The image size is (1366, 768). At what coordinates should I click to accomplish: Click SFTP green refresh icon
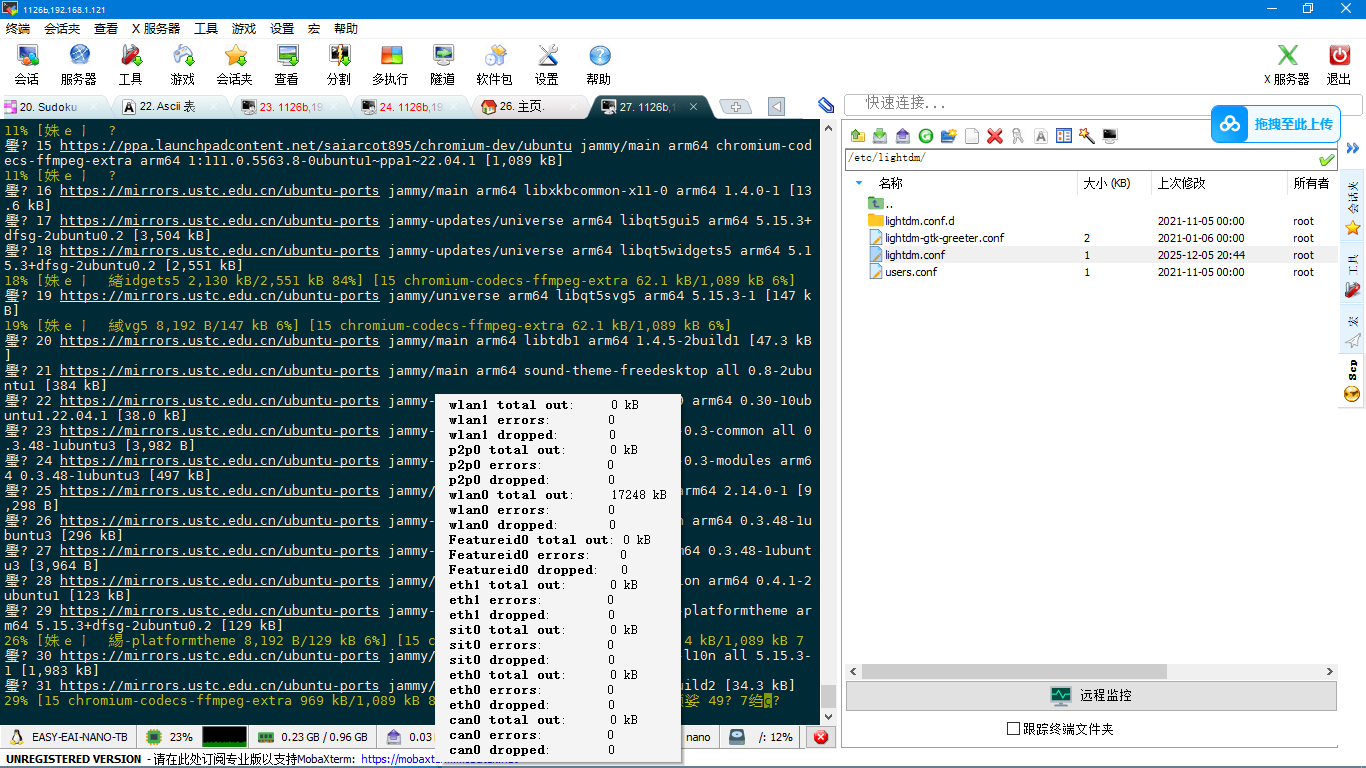926,136
